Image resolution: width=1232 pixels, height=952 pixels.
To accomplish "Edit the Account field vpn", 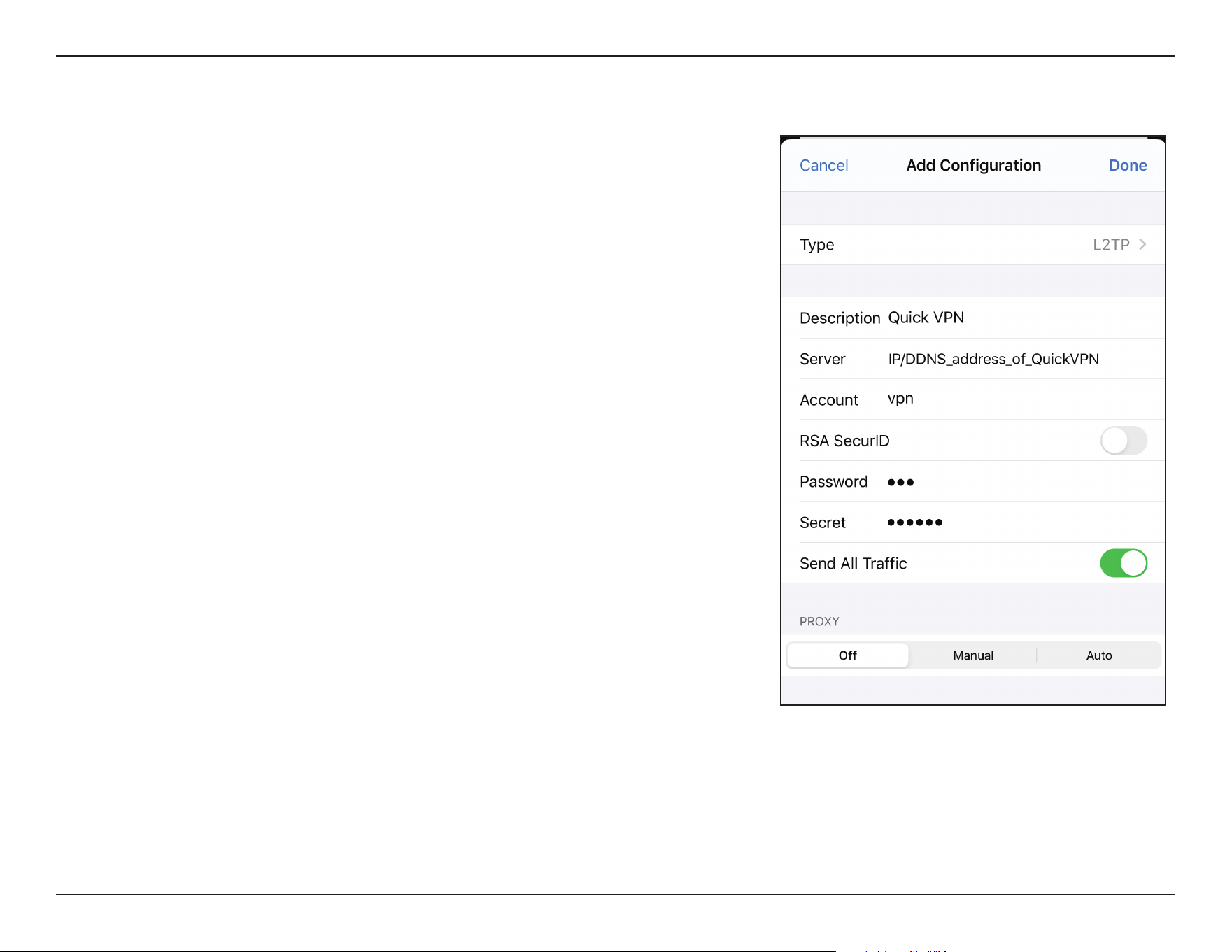I will [900, 399].
